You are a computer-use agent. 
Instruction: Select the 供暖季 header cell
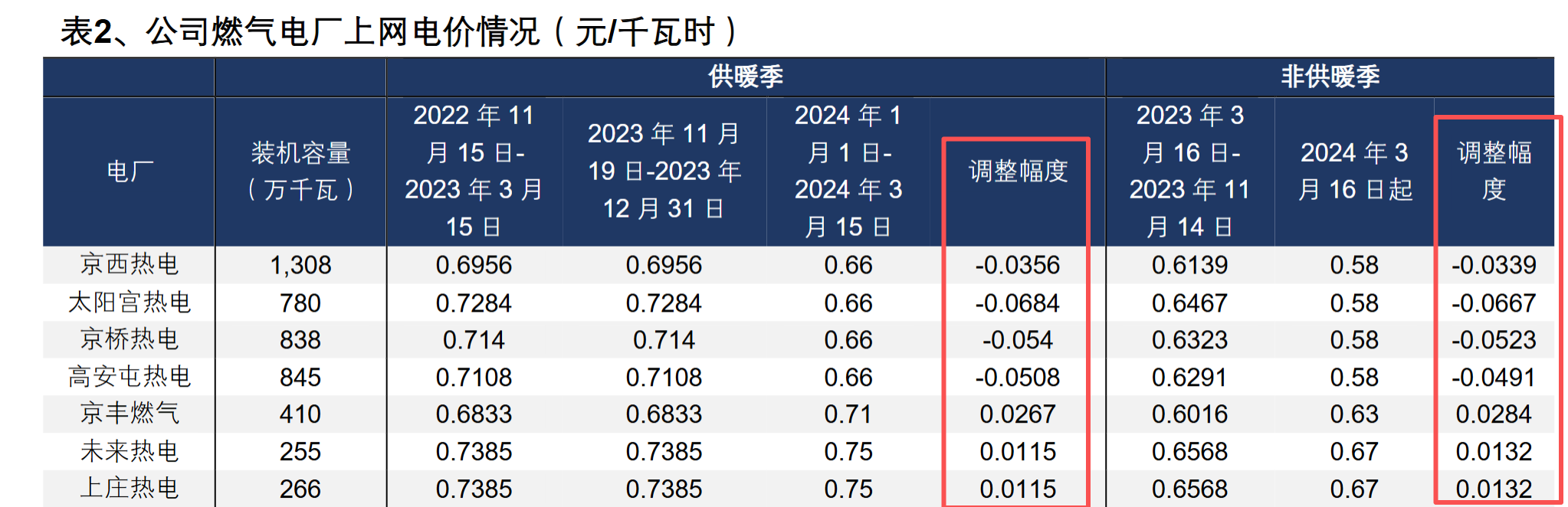(x=745, y=77)
